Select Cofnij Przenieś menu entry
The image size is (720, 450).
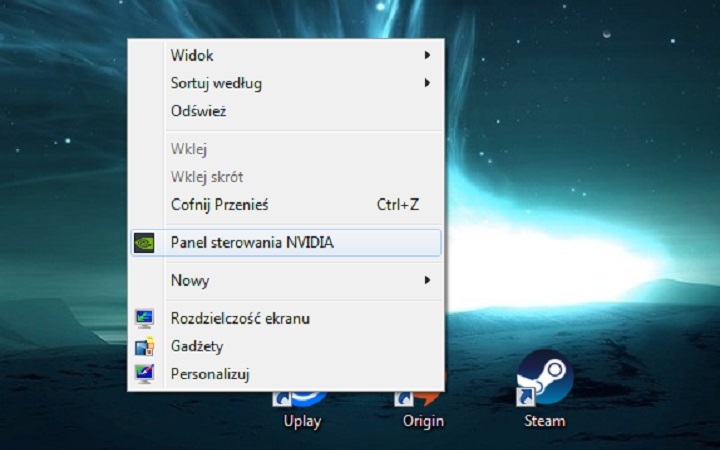(x=219, y=205)
